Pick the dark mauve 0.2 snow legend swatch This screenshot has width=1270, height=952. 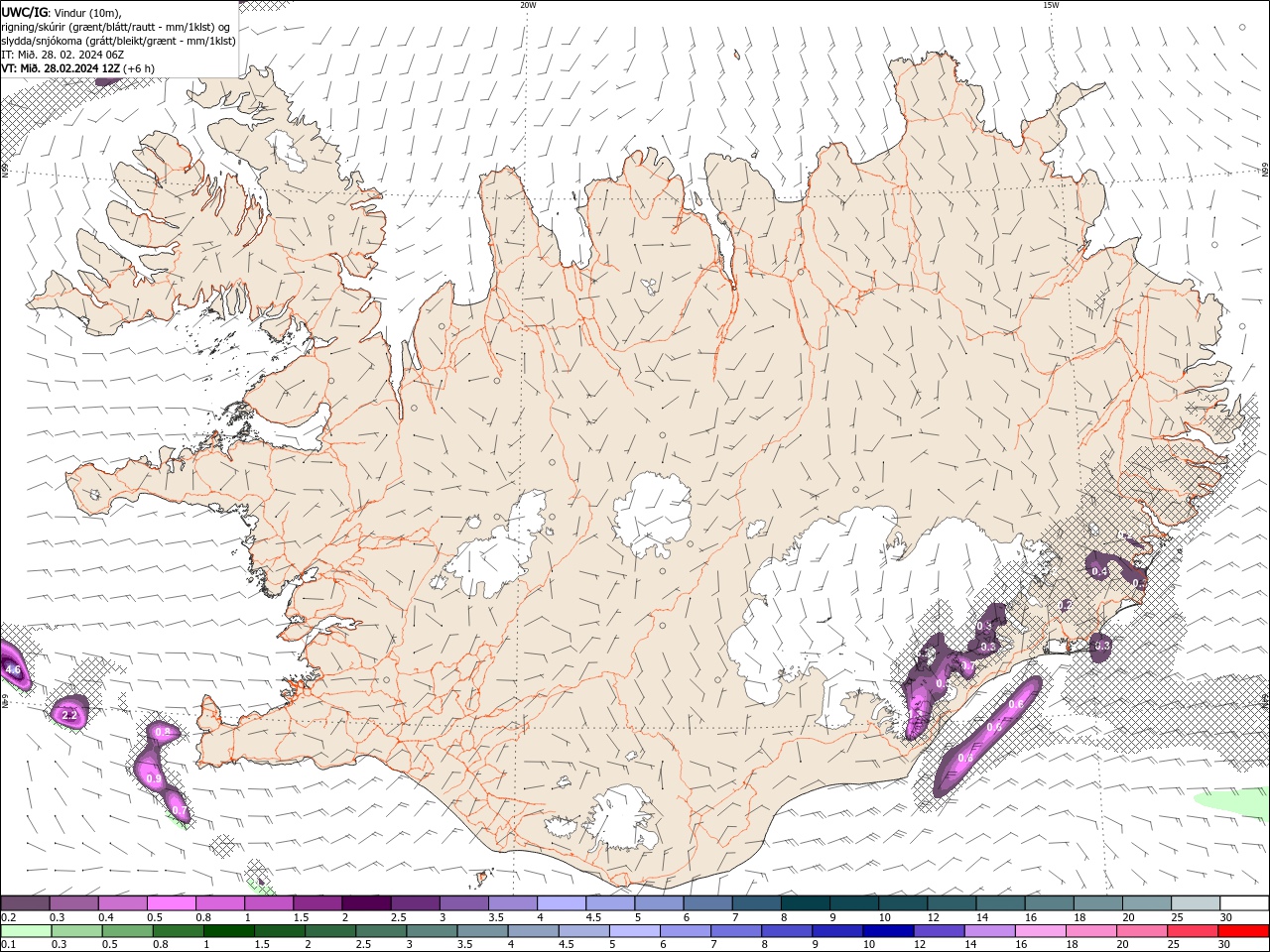(25, 903)
